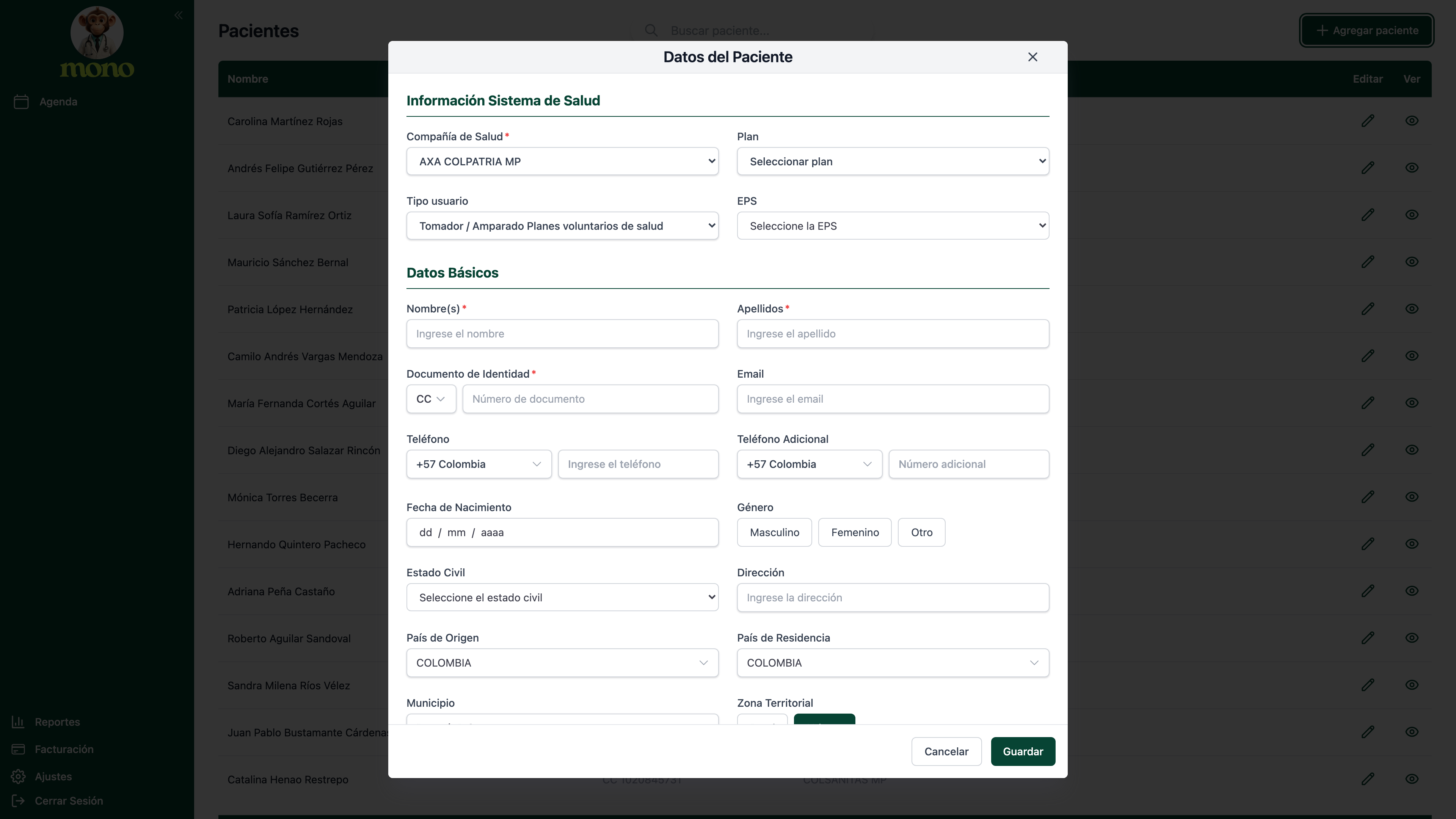Open Seleccione la EPS dropdown
The width and height of the screenshot is (1456, 819).
tap(893, 226)
